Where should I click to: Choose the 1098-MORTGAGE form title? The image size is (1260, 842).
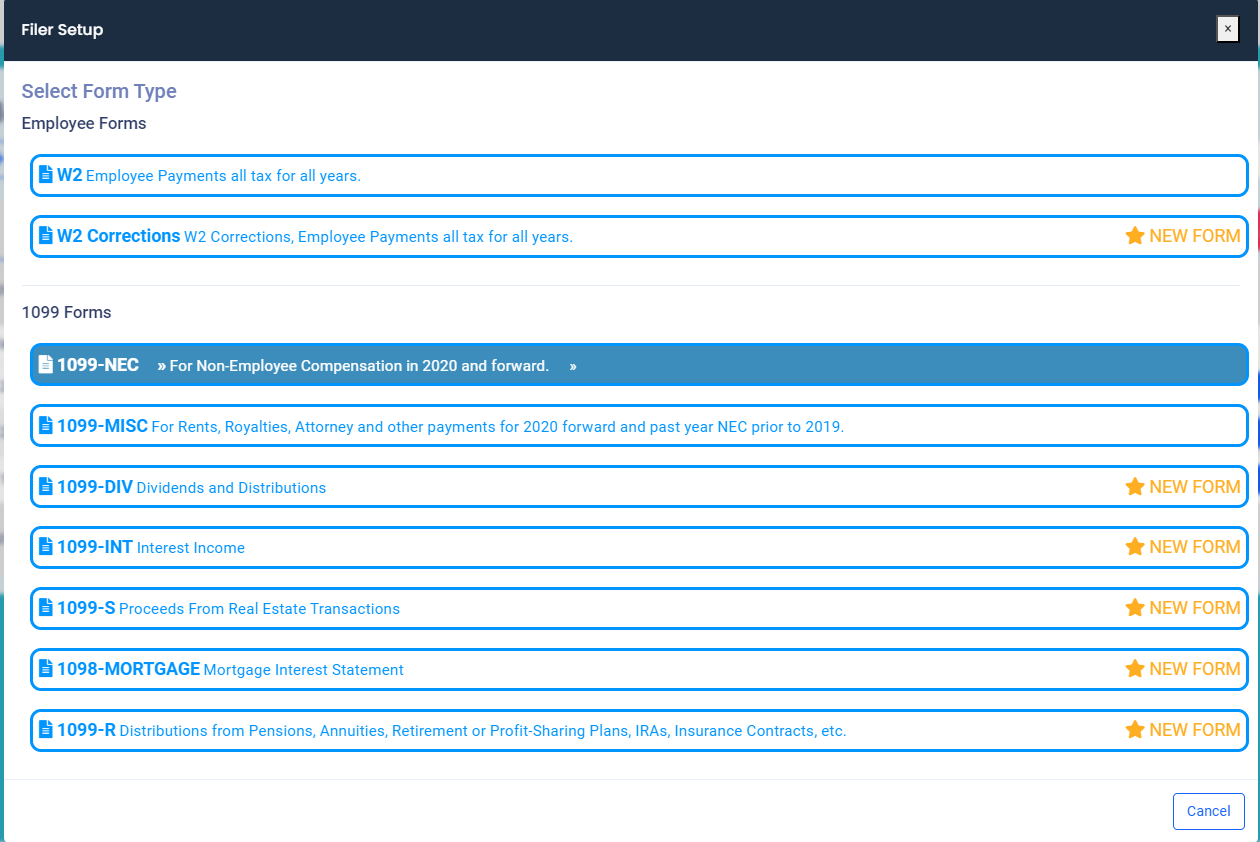coord(129,669)
